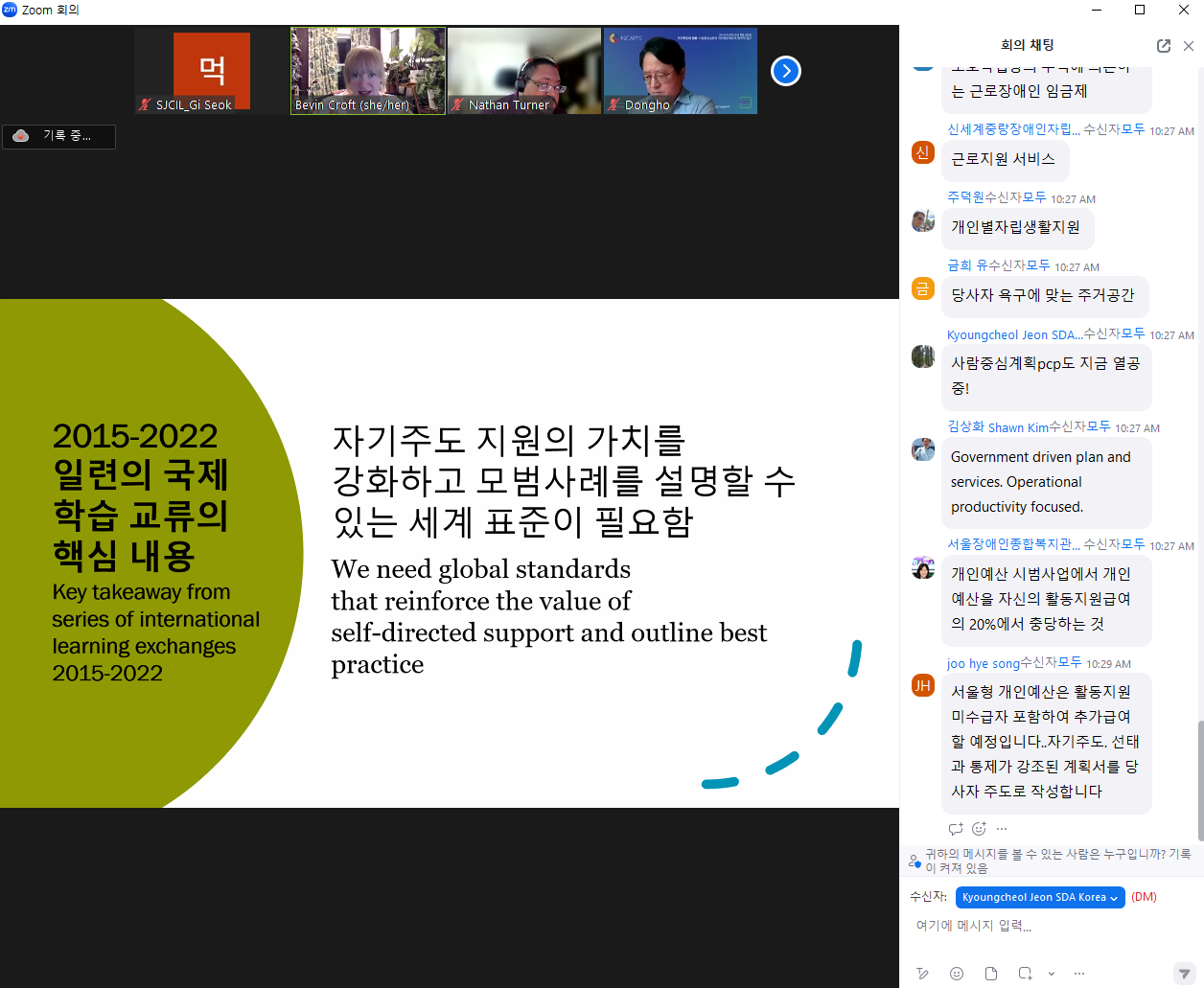
Task: Click sender name joo hye song
Action: pyautogui.click(x=983, y=663)
